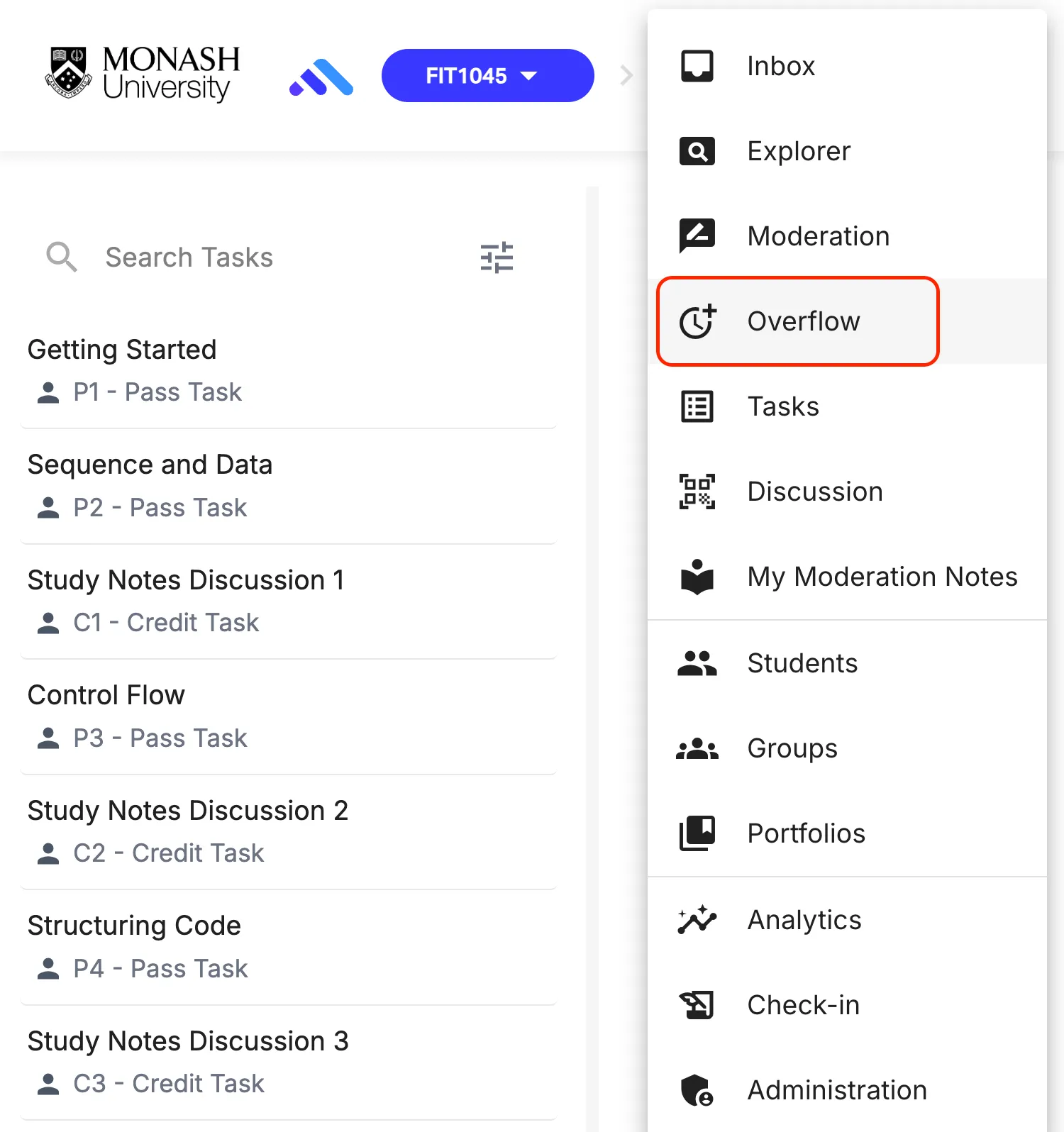Open the Structuring Code task

point(289,948)
